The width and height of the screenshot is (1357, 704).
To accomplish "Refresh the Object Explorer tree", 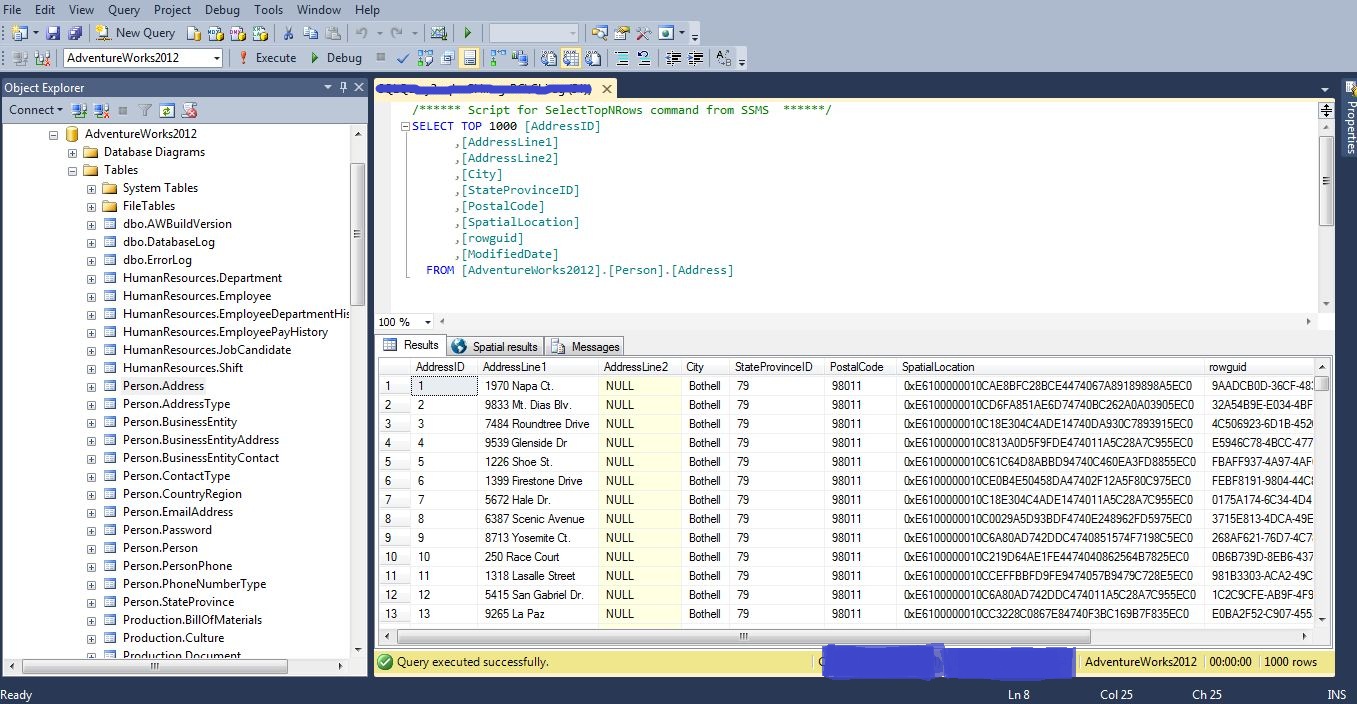I will (x=167, y=110).
